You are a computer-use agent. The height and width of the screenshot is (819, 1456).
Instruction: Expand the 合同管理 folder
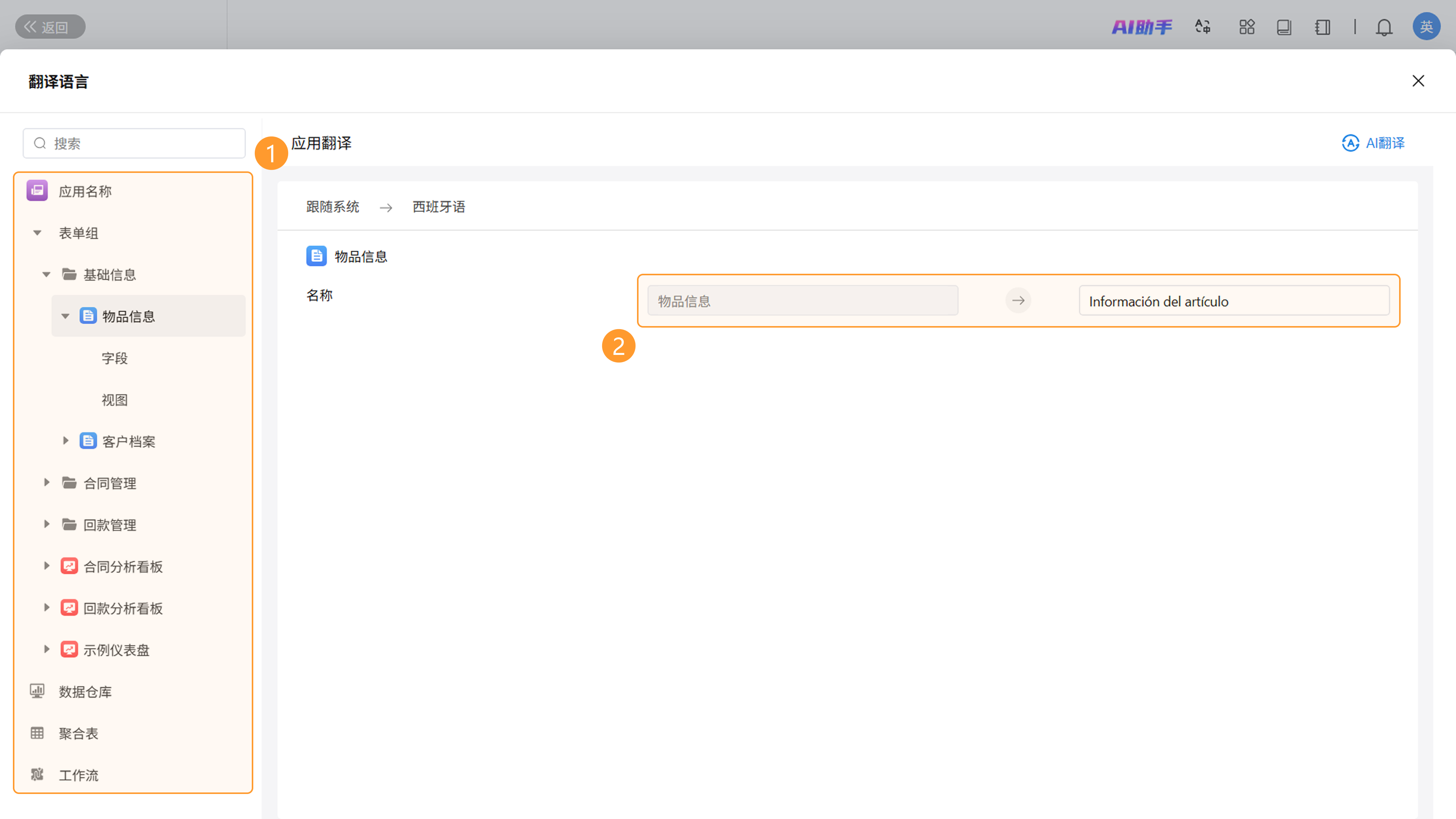point(46,483)
